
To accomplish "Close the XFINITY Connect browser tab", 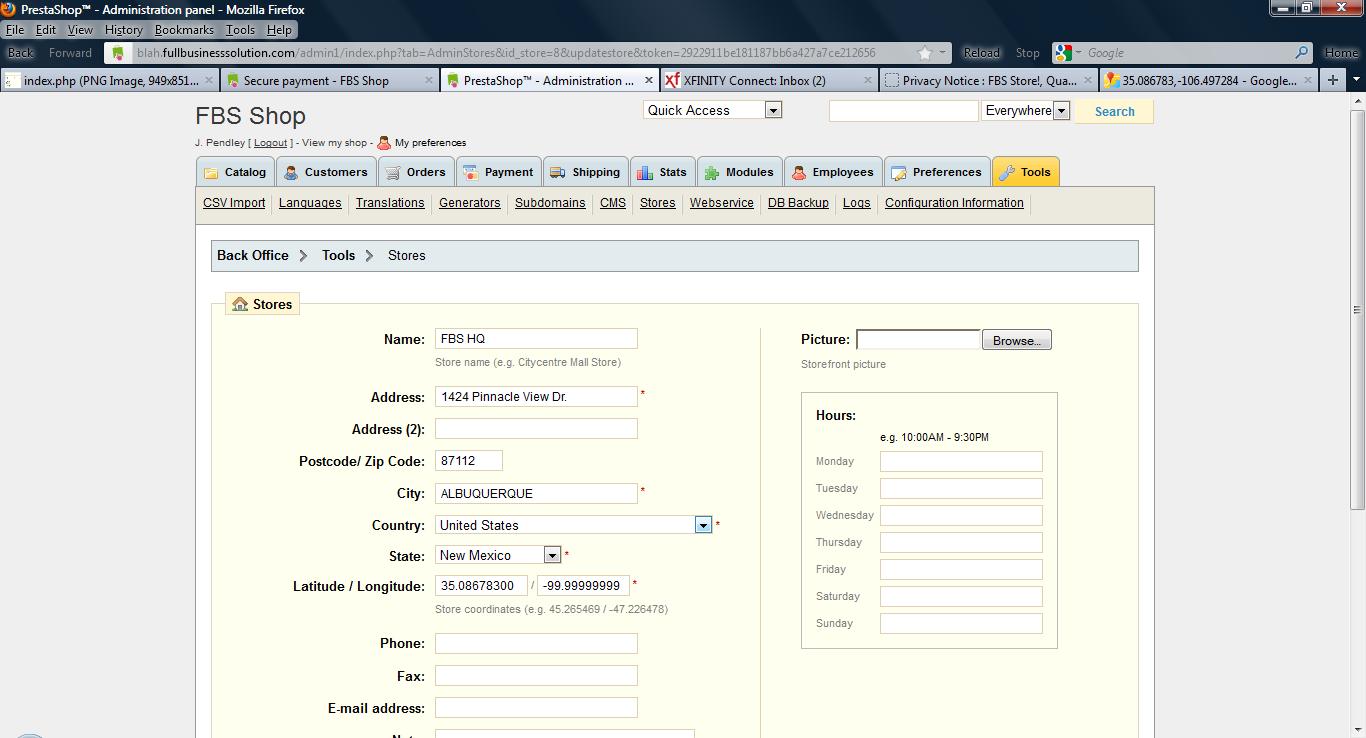I will point(867,80).
